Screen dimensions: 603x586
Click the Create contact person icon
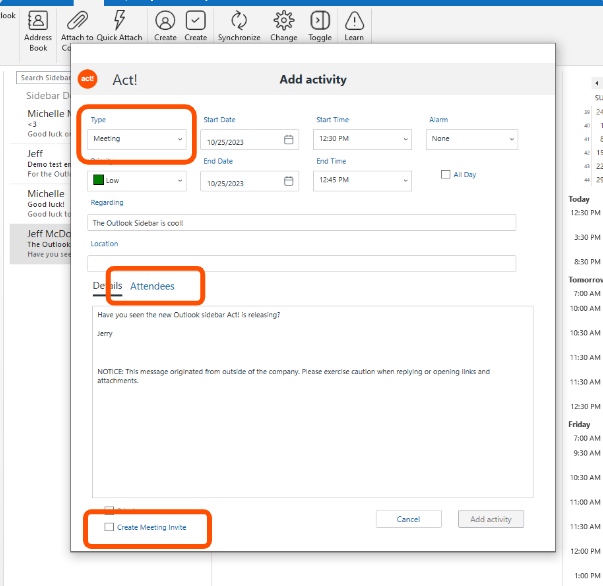[x=165, y=20]
